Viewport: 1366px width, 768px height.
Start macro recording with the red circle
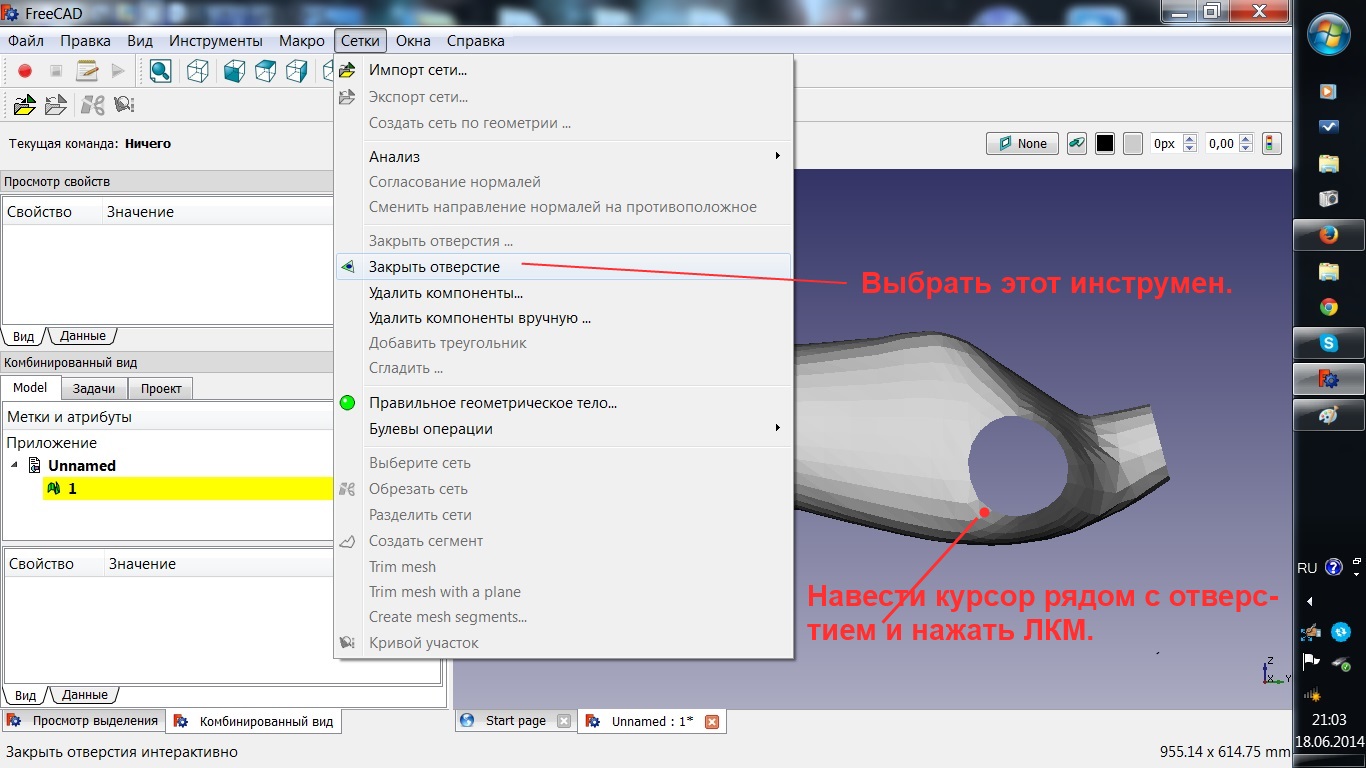(x=25, y=71)
